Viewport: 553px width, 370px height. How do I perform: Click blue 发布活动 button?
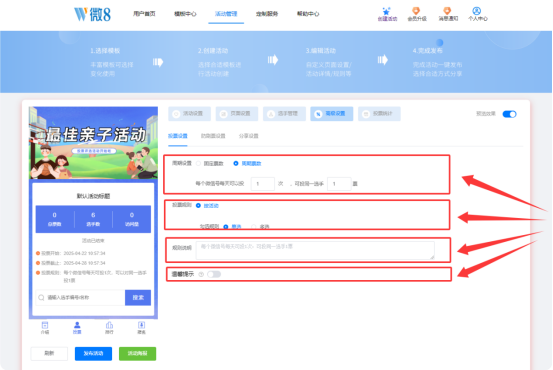93,353
